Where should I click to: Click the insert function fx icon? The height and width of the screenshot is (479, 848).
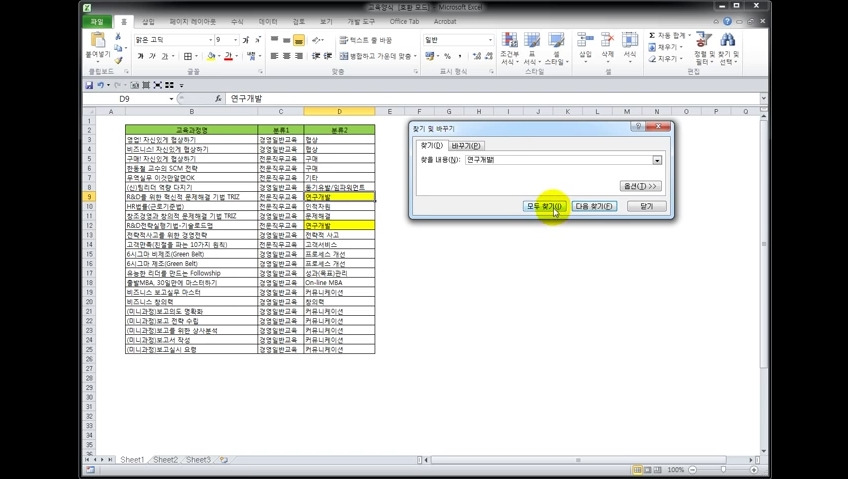218,98
